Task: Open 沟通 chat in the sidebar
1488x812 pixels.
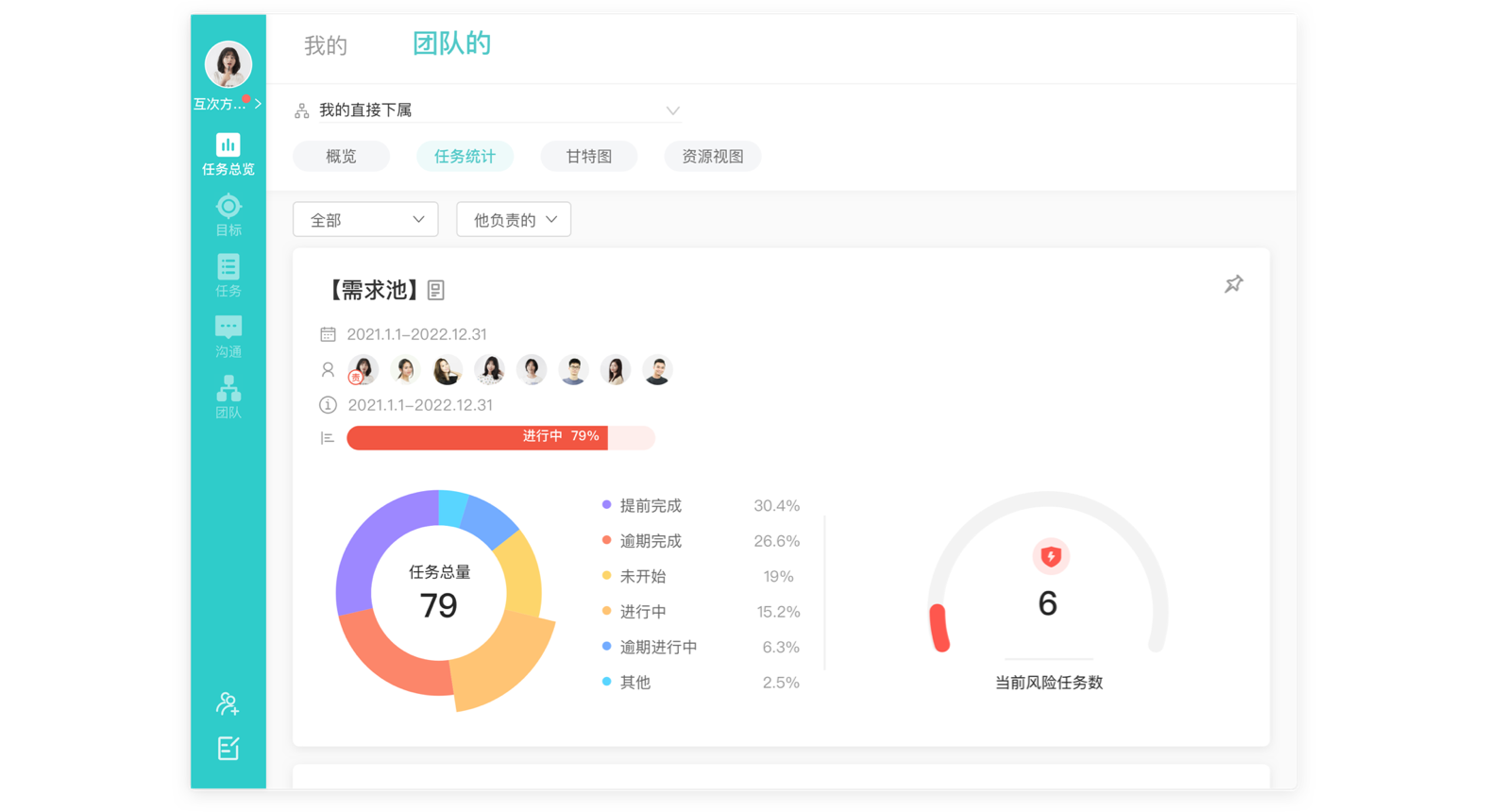Action: [228, 337]
